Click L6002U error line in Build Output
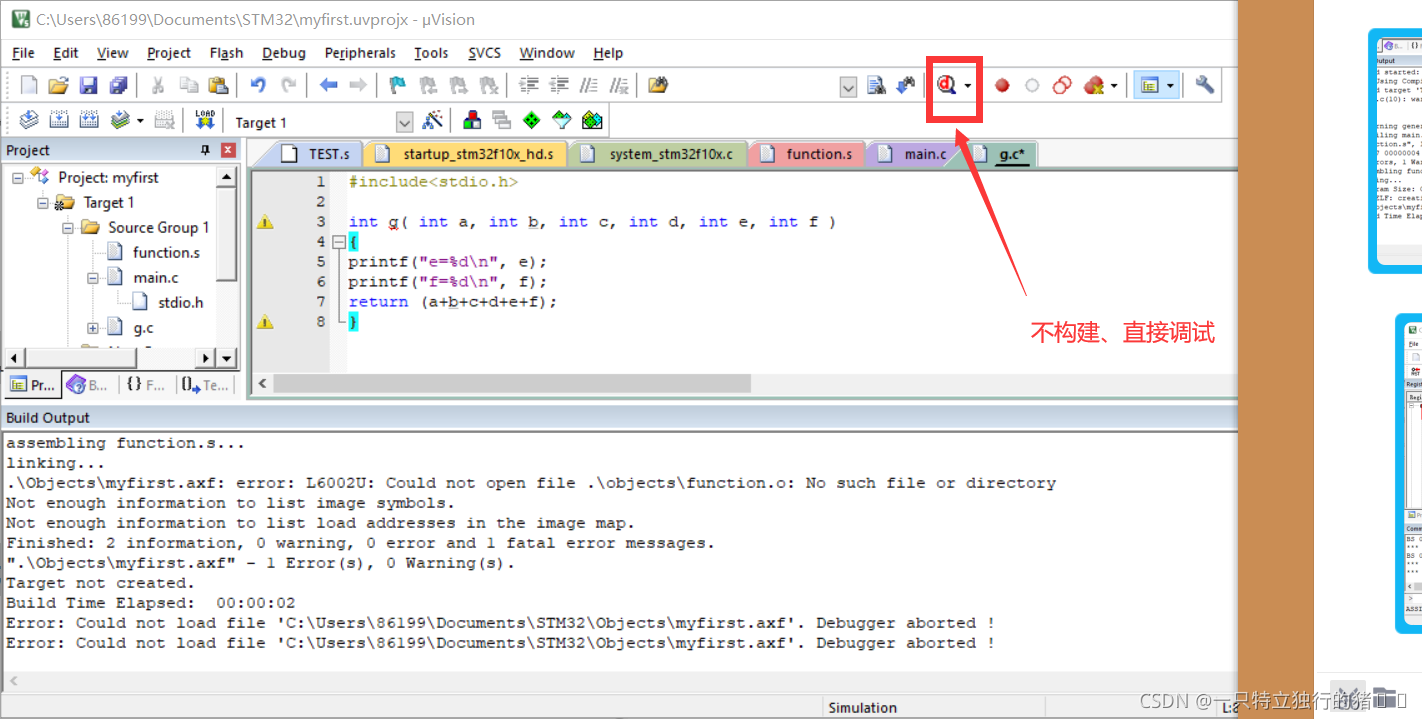The height and width of the screenshot is (719, 1422). pos(530,483)
